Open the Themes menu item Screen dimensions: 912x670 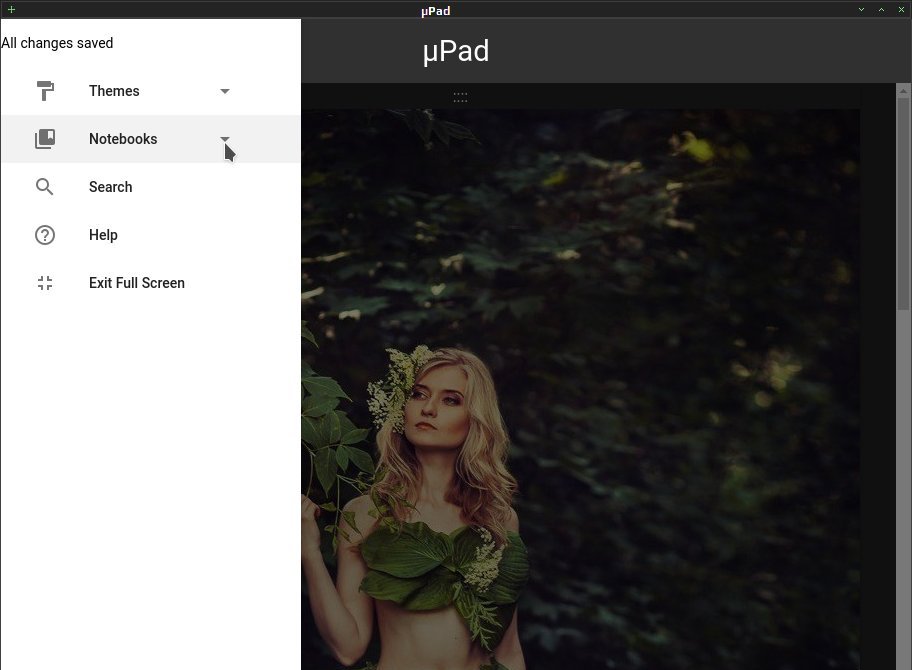[x=151, y=91]
